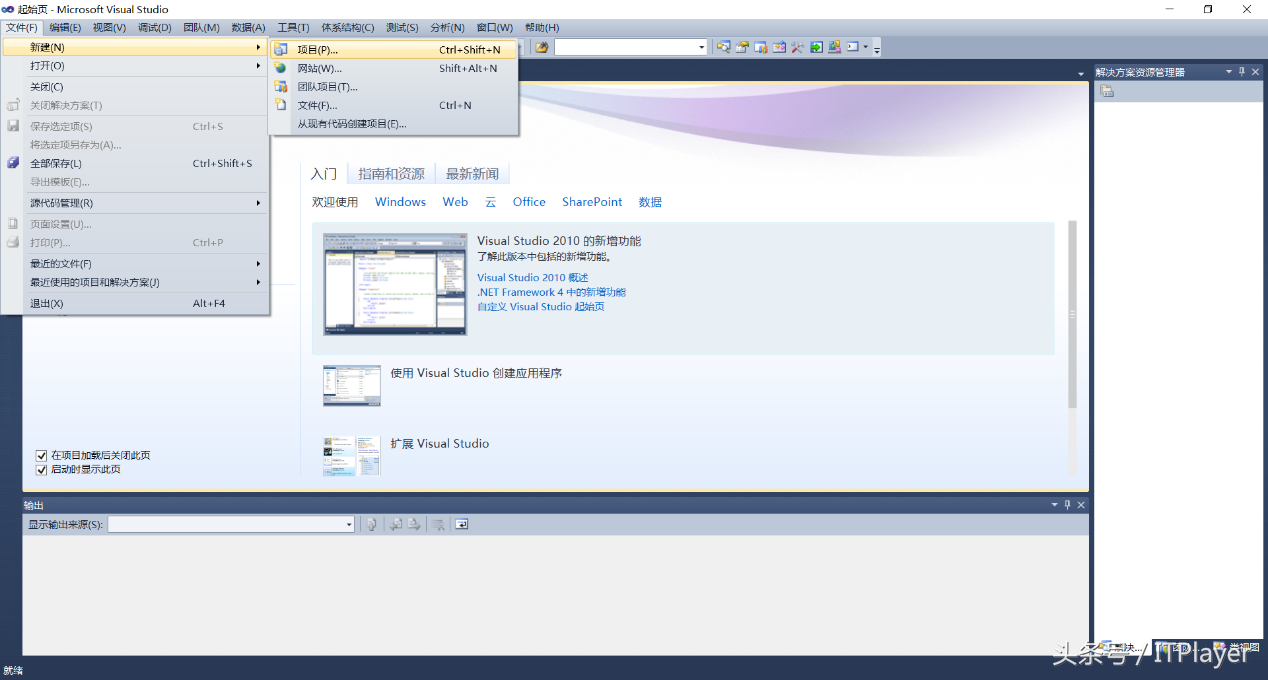Expand the Open (打开) submenu

point(136,65)
